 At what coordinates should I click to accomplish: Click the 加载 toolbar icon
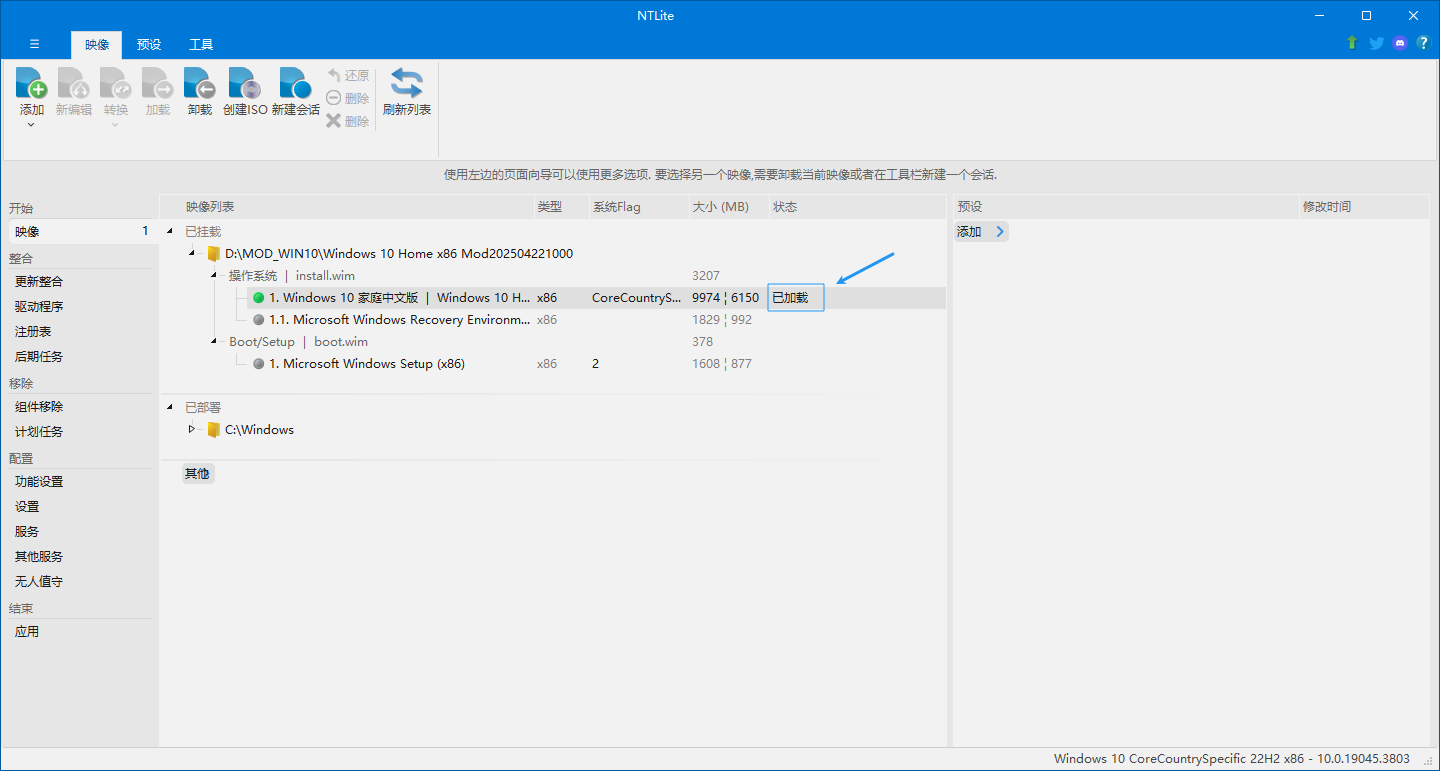158,83
